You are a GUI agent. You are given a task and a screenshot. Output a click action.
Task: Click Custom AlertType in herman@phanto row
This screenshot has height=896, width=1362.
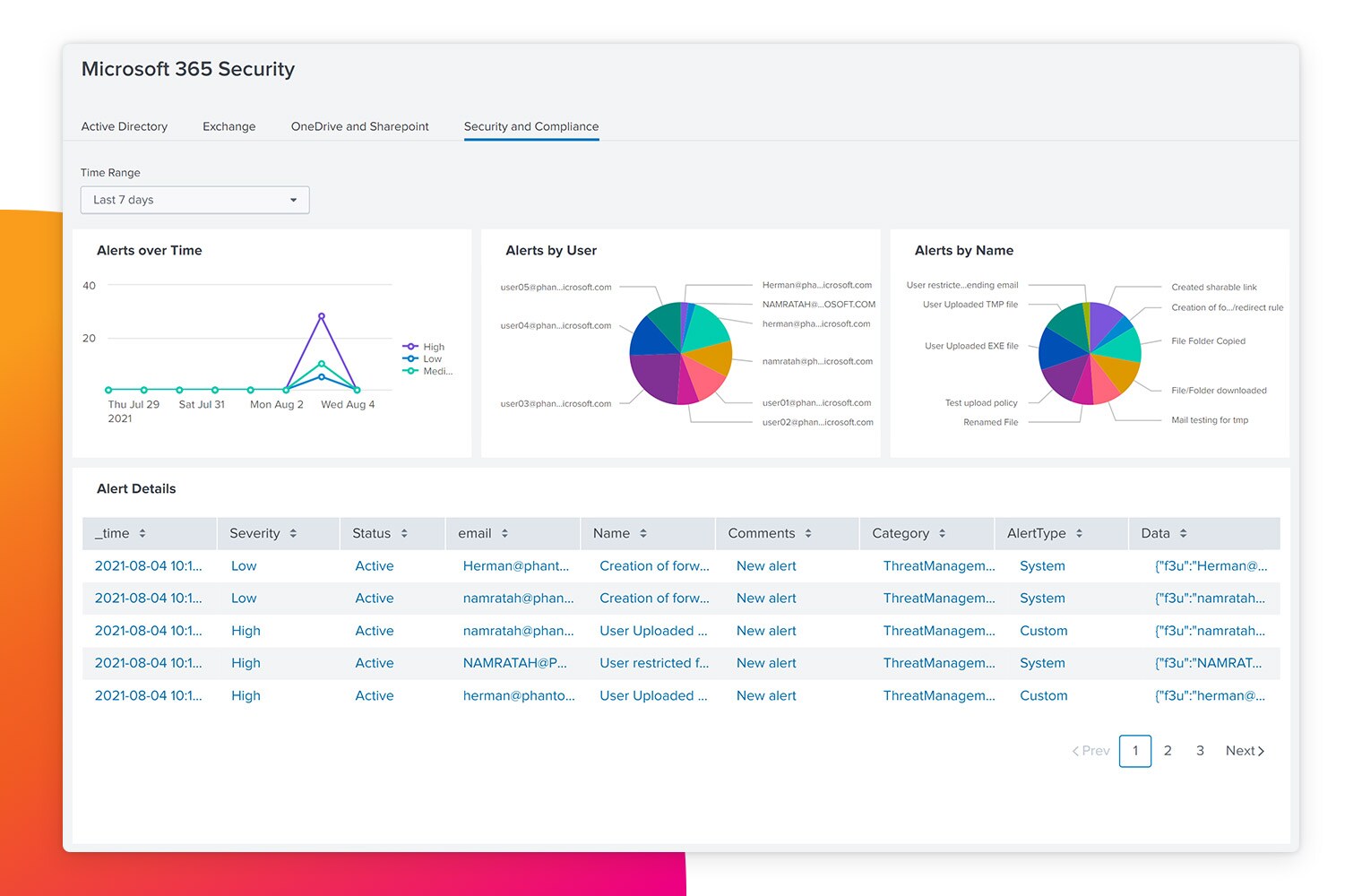click(x=1043, y=695)
